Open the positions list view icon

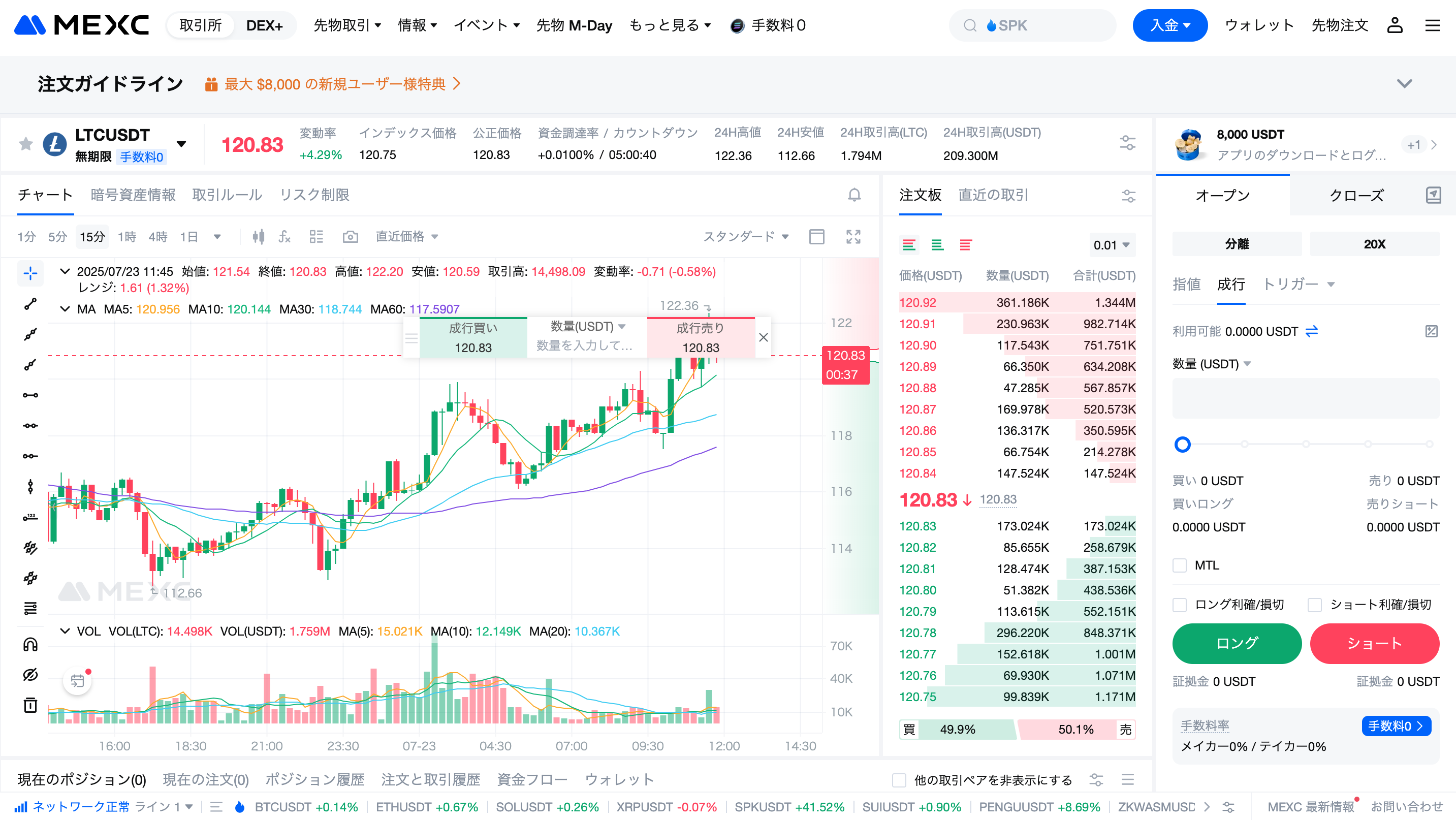[x=1128, y=779]
